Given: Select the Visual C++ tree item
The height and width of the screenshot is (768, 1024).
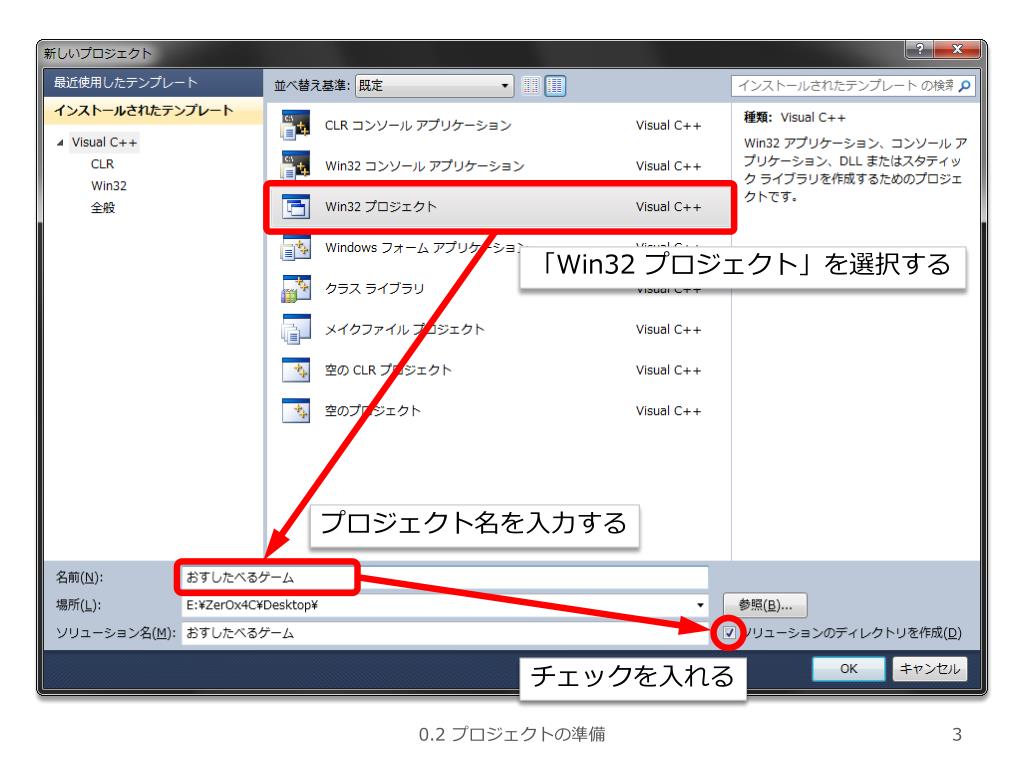Looking at the screenshot, I should (x=104, y=142).
